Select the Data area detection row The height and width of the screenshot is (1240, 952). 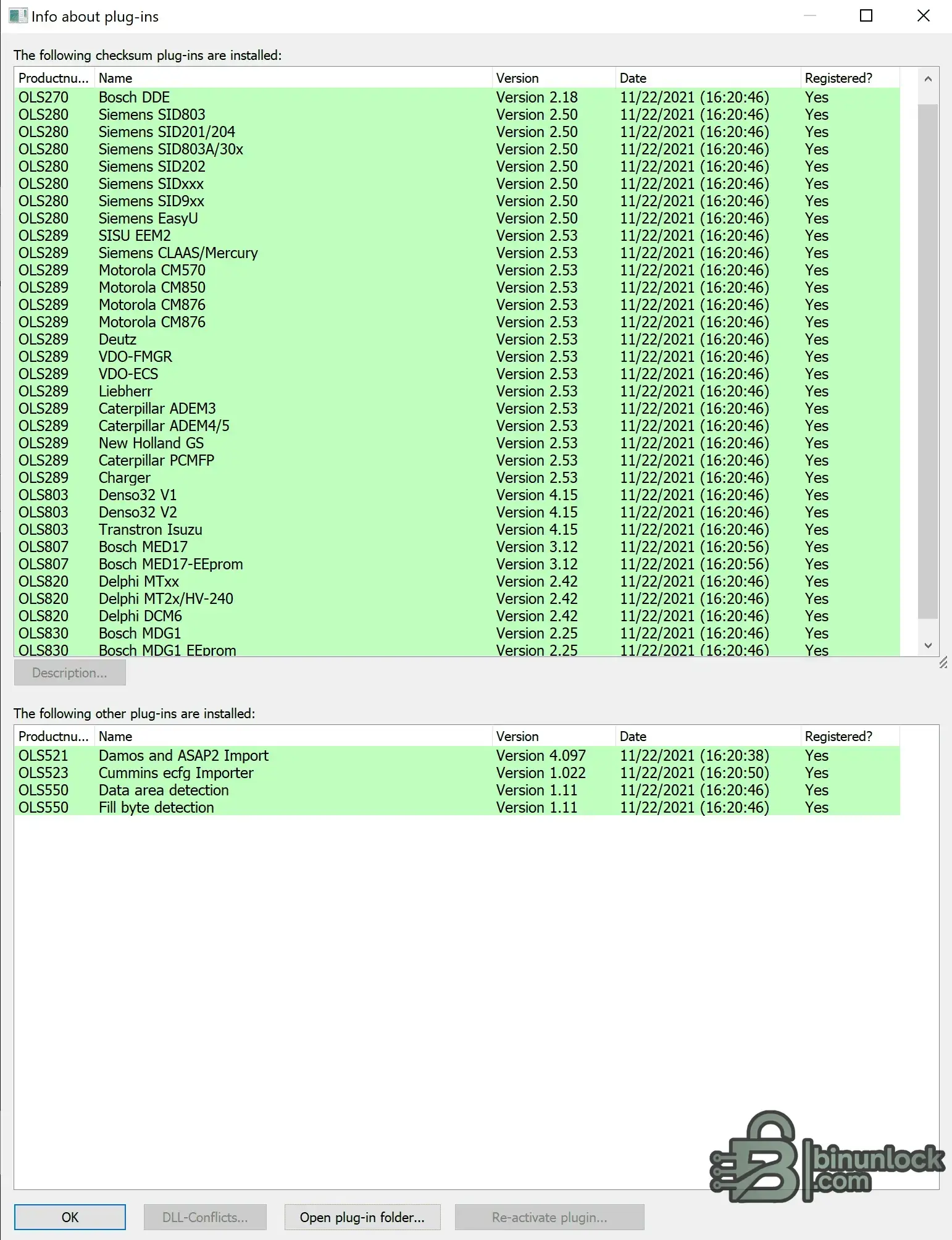pyautogui.click(x=457, y=790)
